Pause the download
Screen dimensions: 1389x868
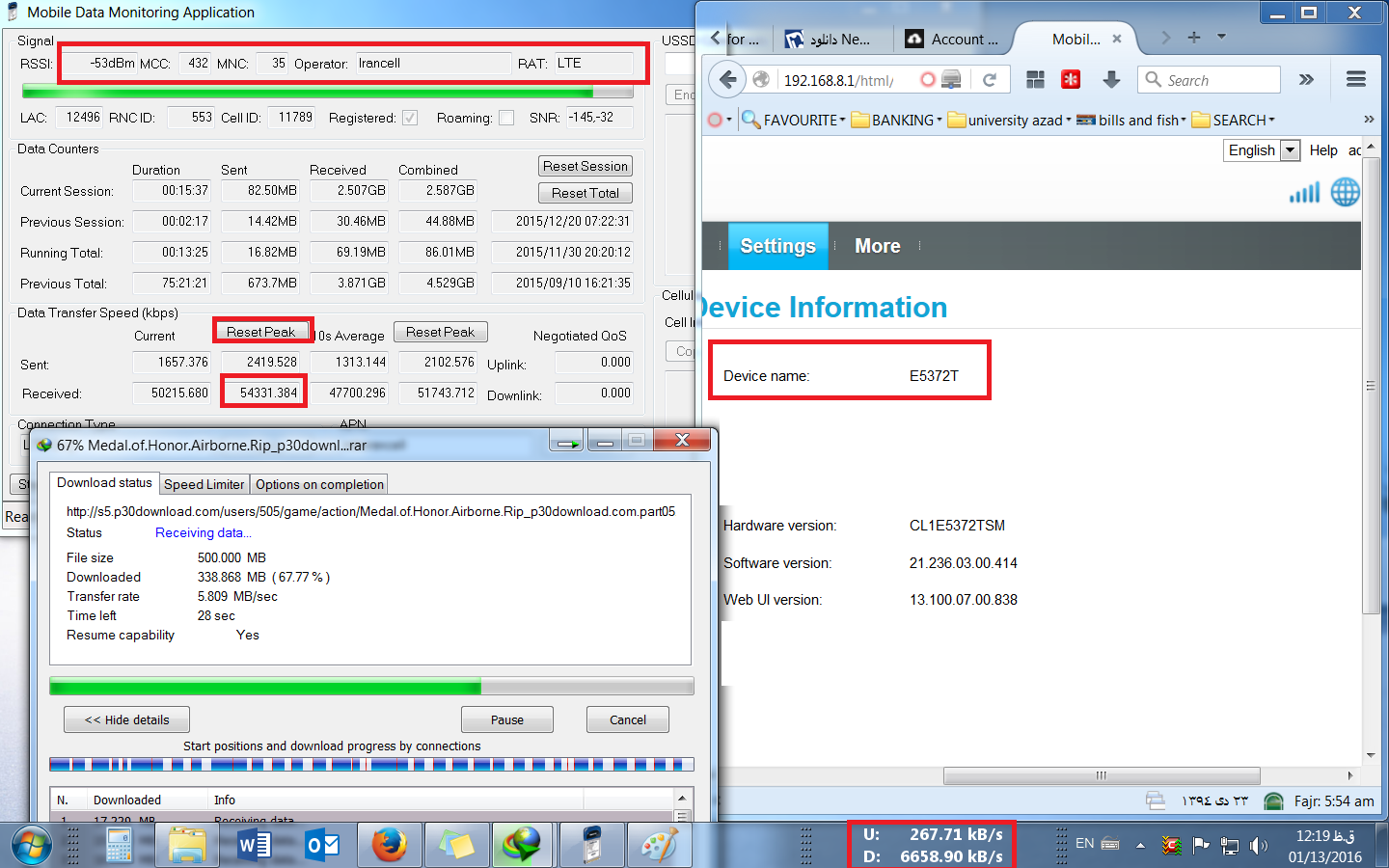[x=507, y=719]
